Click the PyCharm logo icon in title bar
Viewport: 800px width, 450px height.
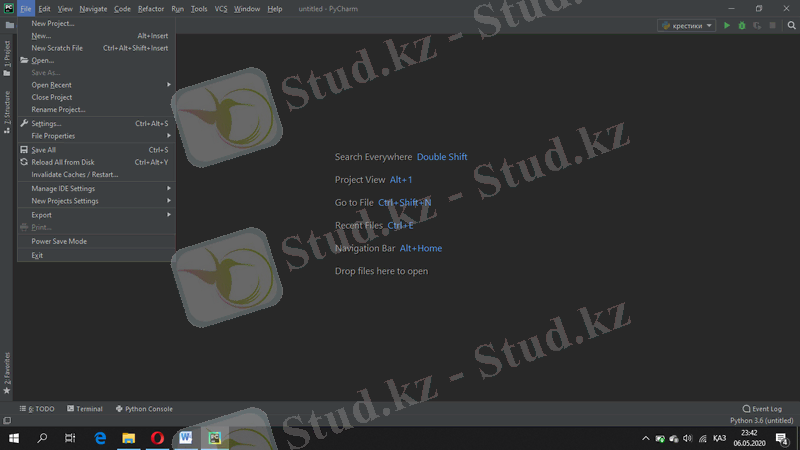[x=9, y=9]
